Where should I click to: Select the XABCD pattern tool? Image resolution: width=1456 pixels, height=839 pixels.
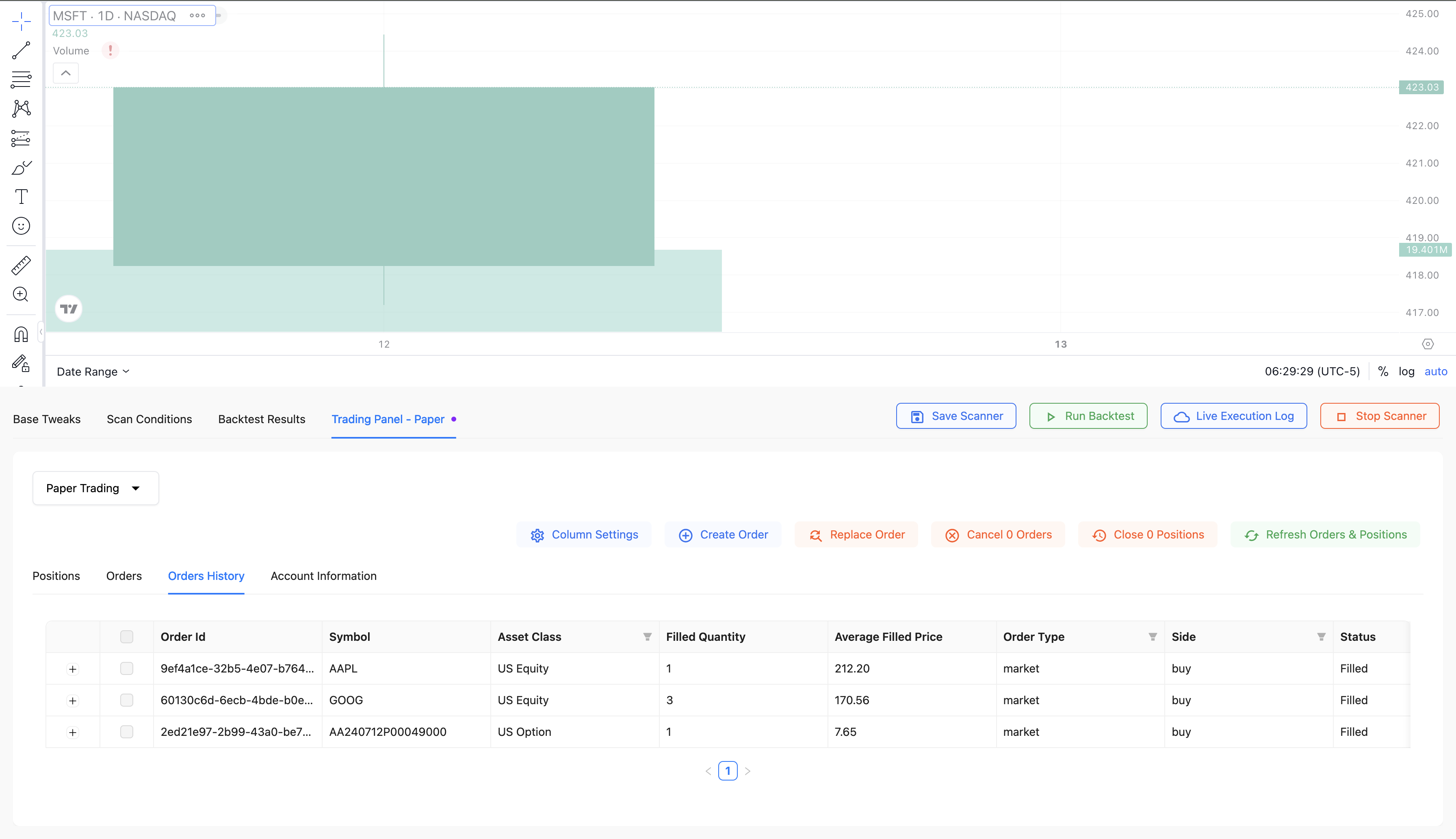[x=21, y=109]
